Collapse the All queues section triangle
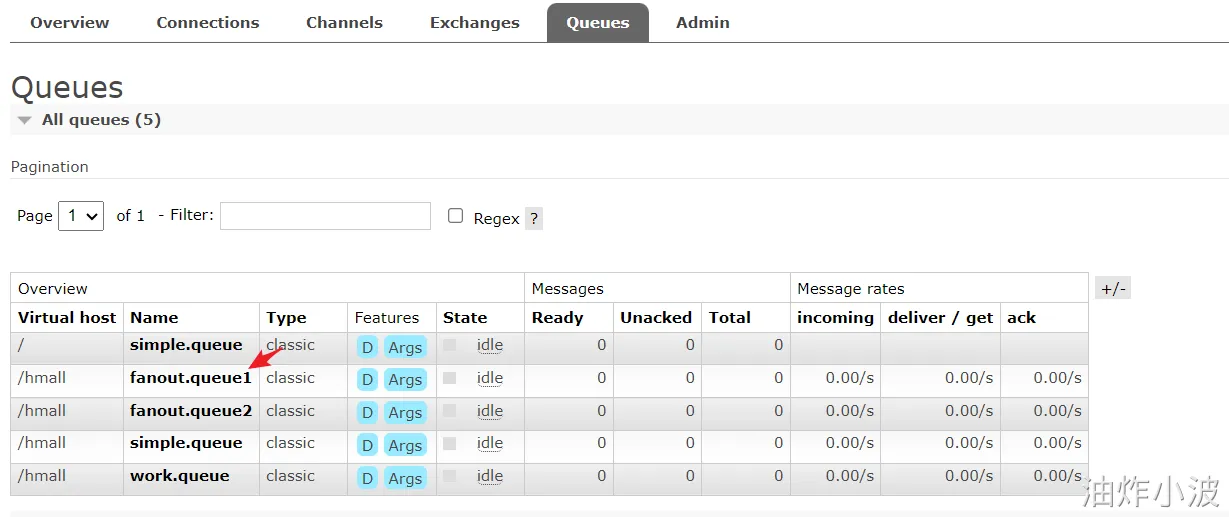The width and height of the screenshot is (1229, 517). coord(25,120)
